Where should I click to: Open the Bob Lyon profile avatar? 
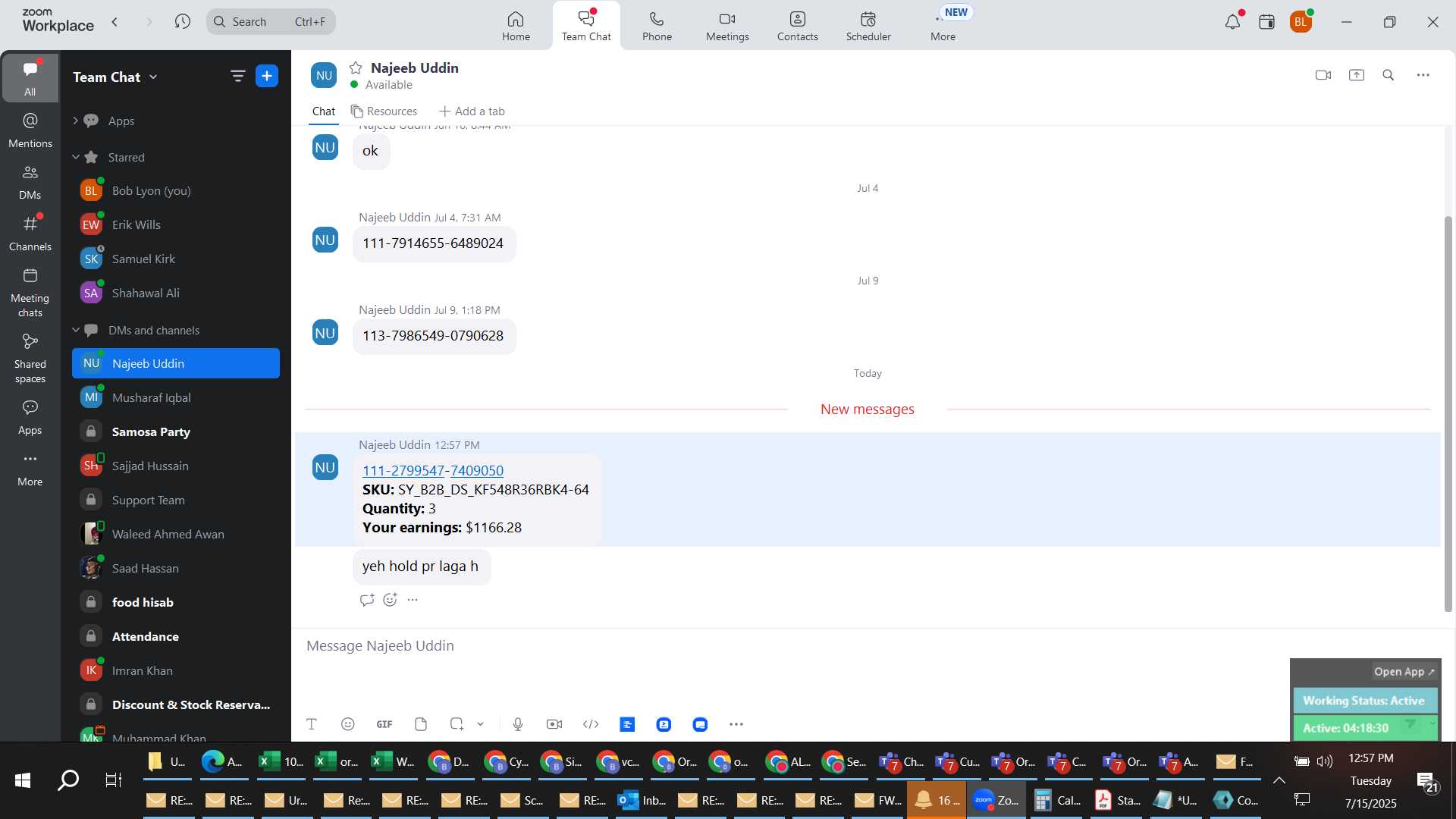point(1301,22)
